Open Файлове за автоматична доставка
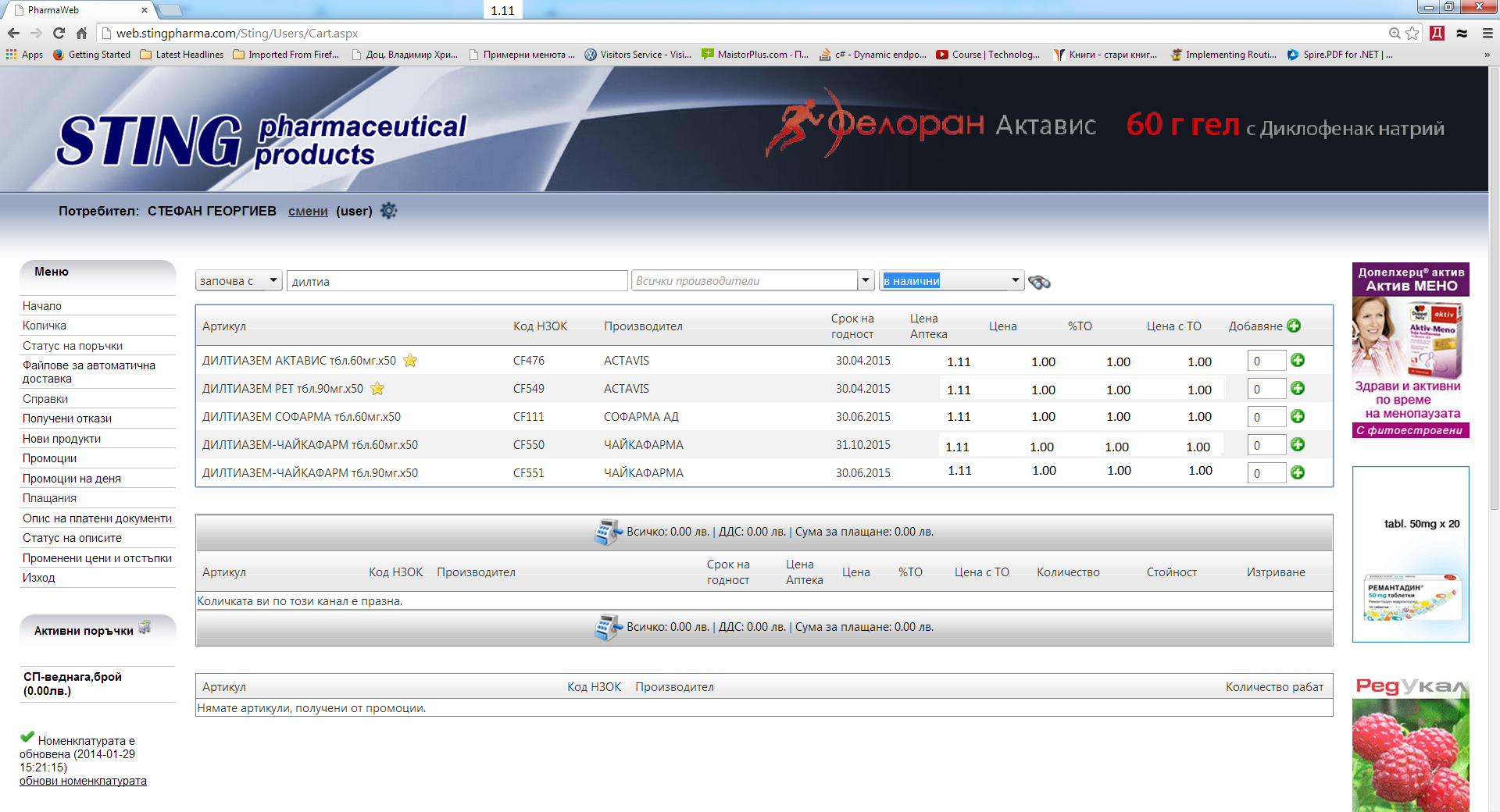Screen dimensions: 1500x812 tap(89, 372)
